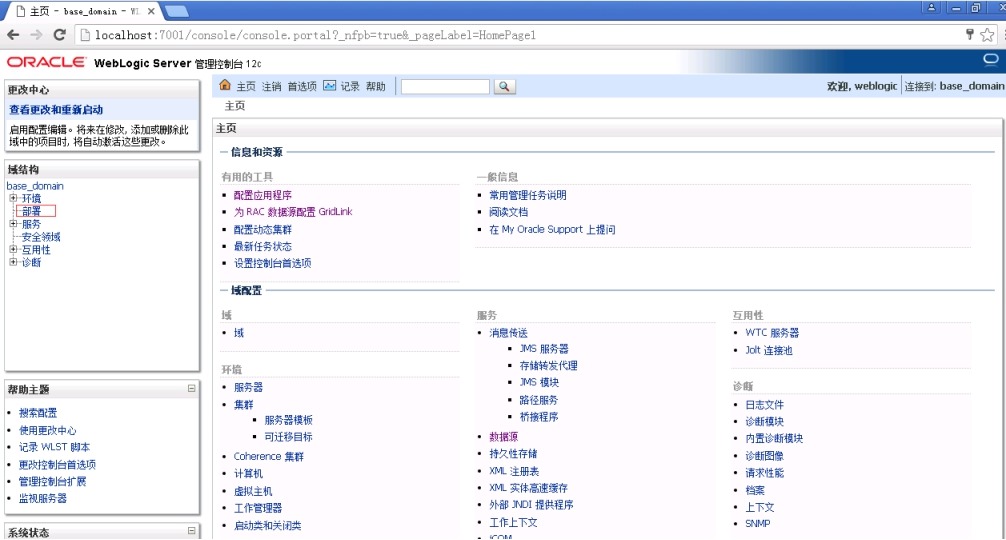Open the base_domain tree root

(x=35, y=186)
